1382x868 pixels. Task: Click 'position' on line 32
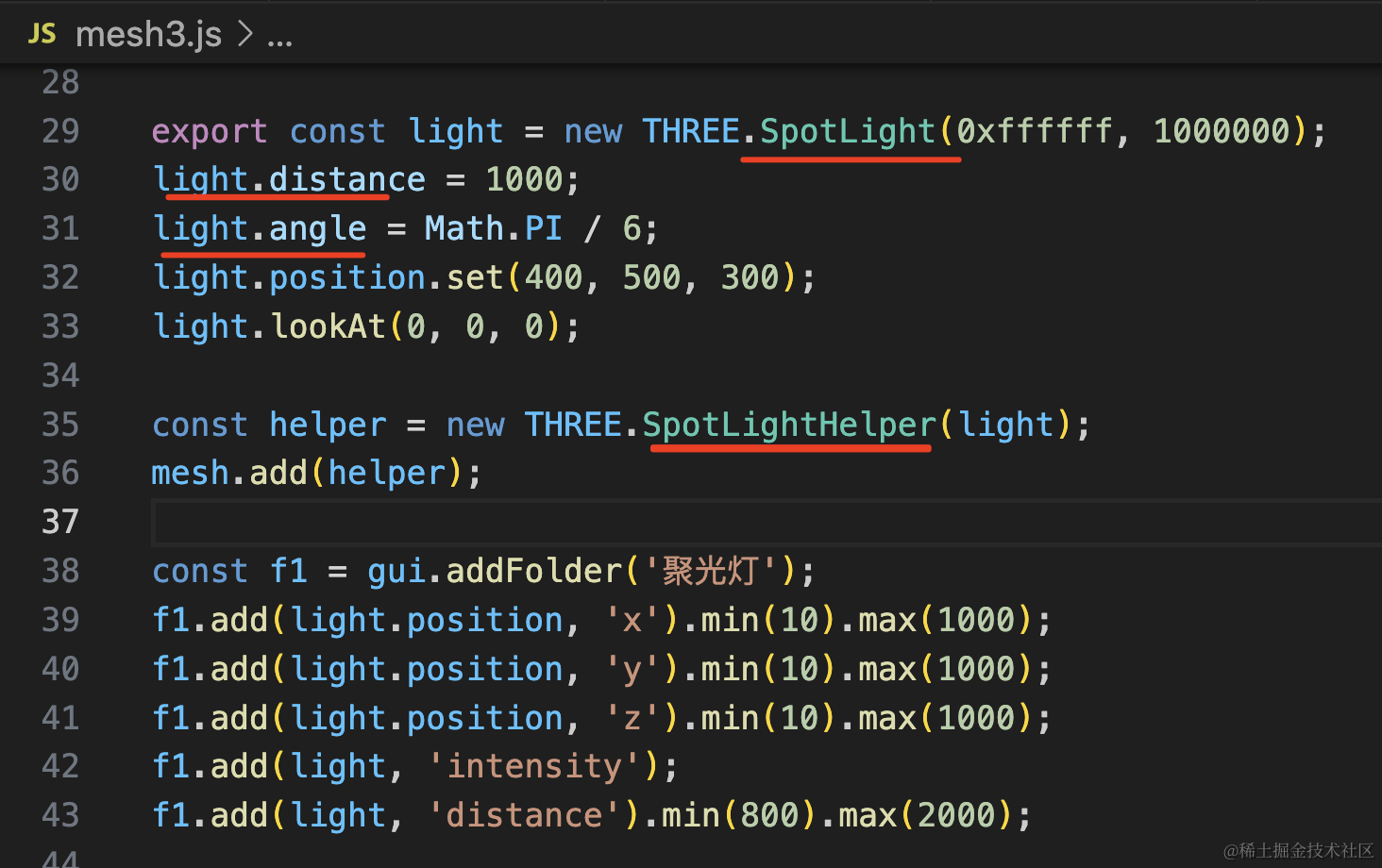(347, 278)
